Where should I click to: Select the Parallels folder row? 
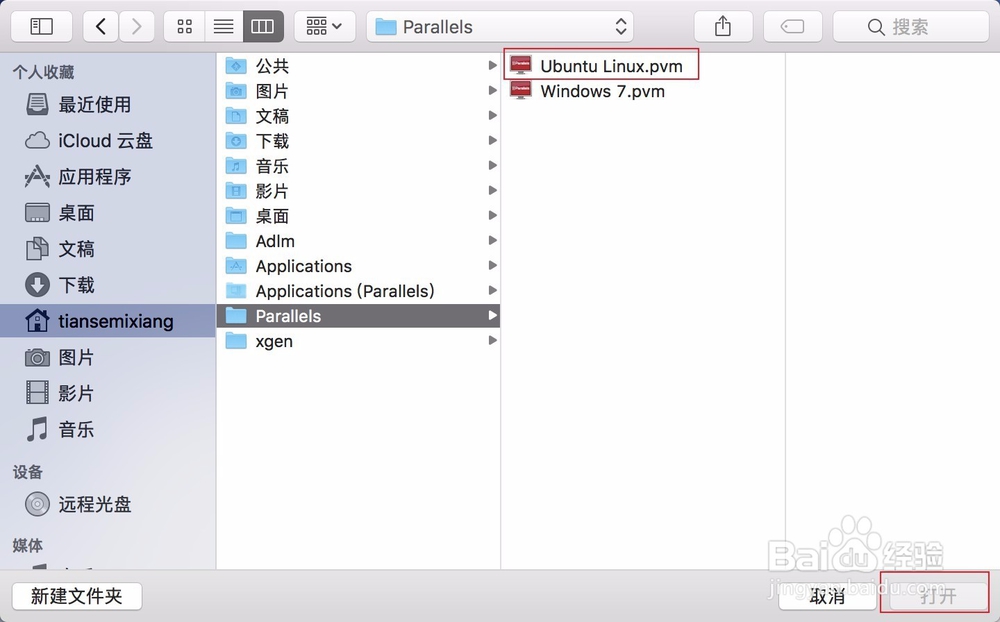(358, 316)
